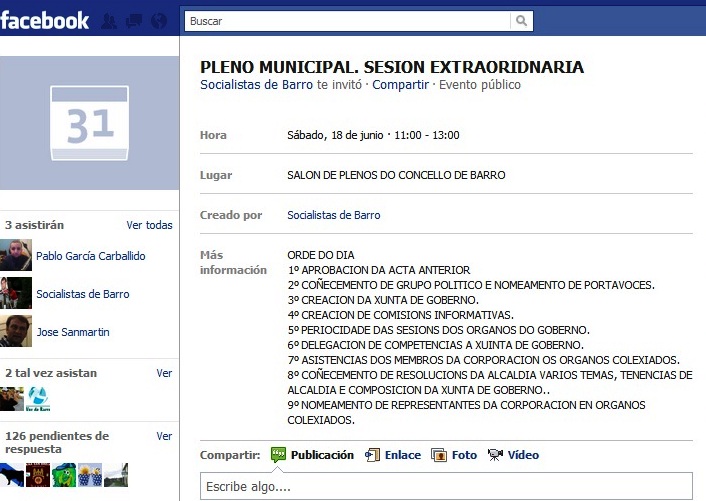Click the Facebook logo
706x501 pixels.
(x=45, y=20)
